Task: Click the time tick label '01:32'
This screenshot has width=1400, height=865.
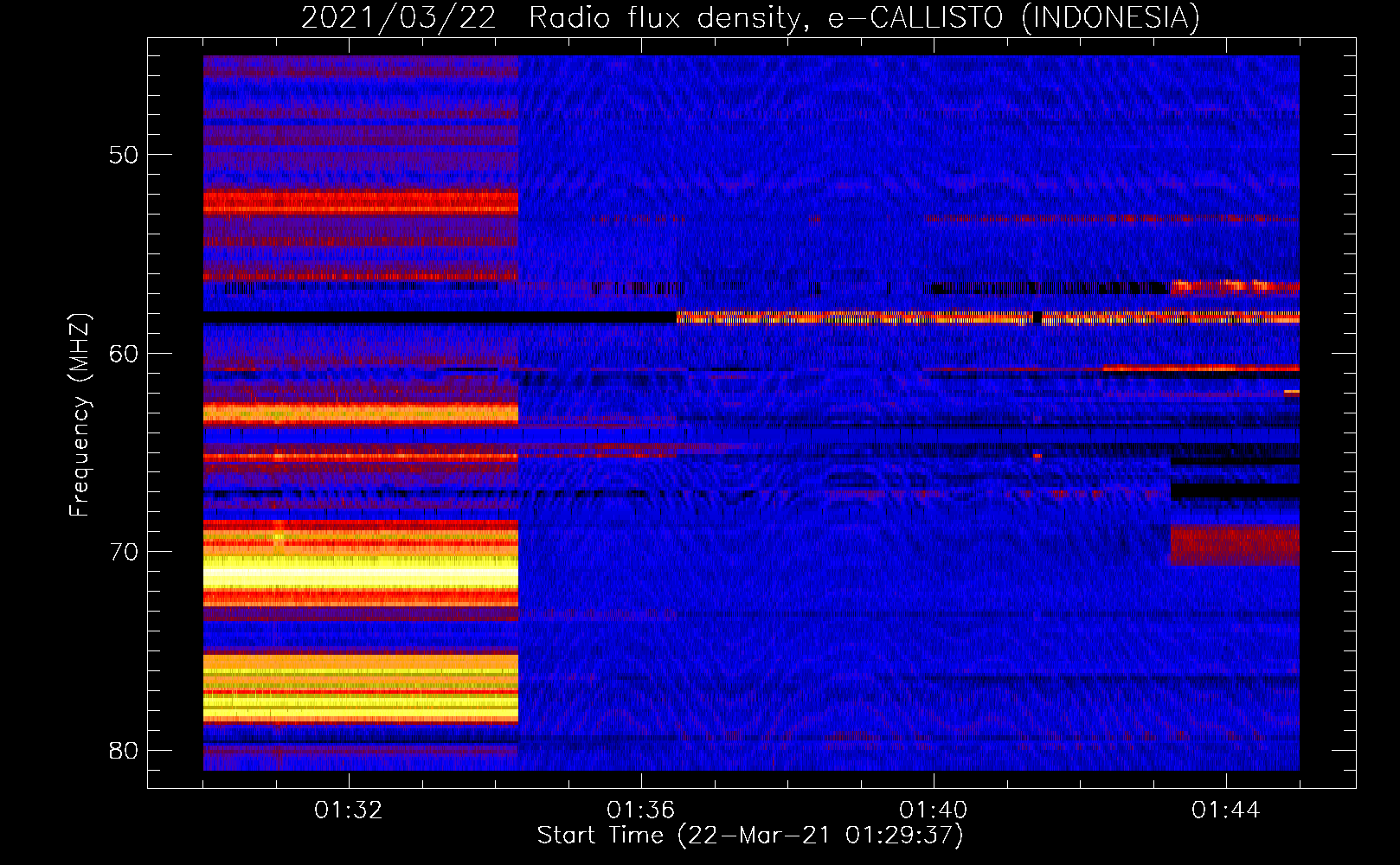Action: 349,811
